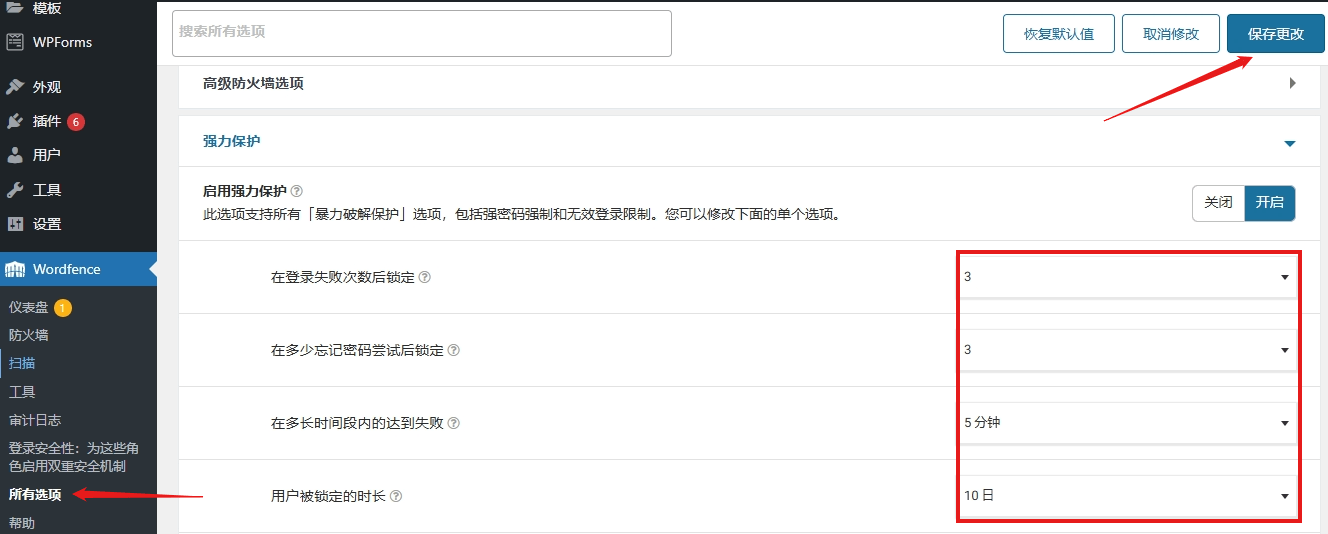Switch brute force protection to 关闭

coord(1218,203)
